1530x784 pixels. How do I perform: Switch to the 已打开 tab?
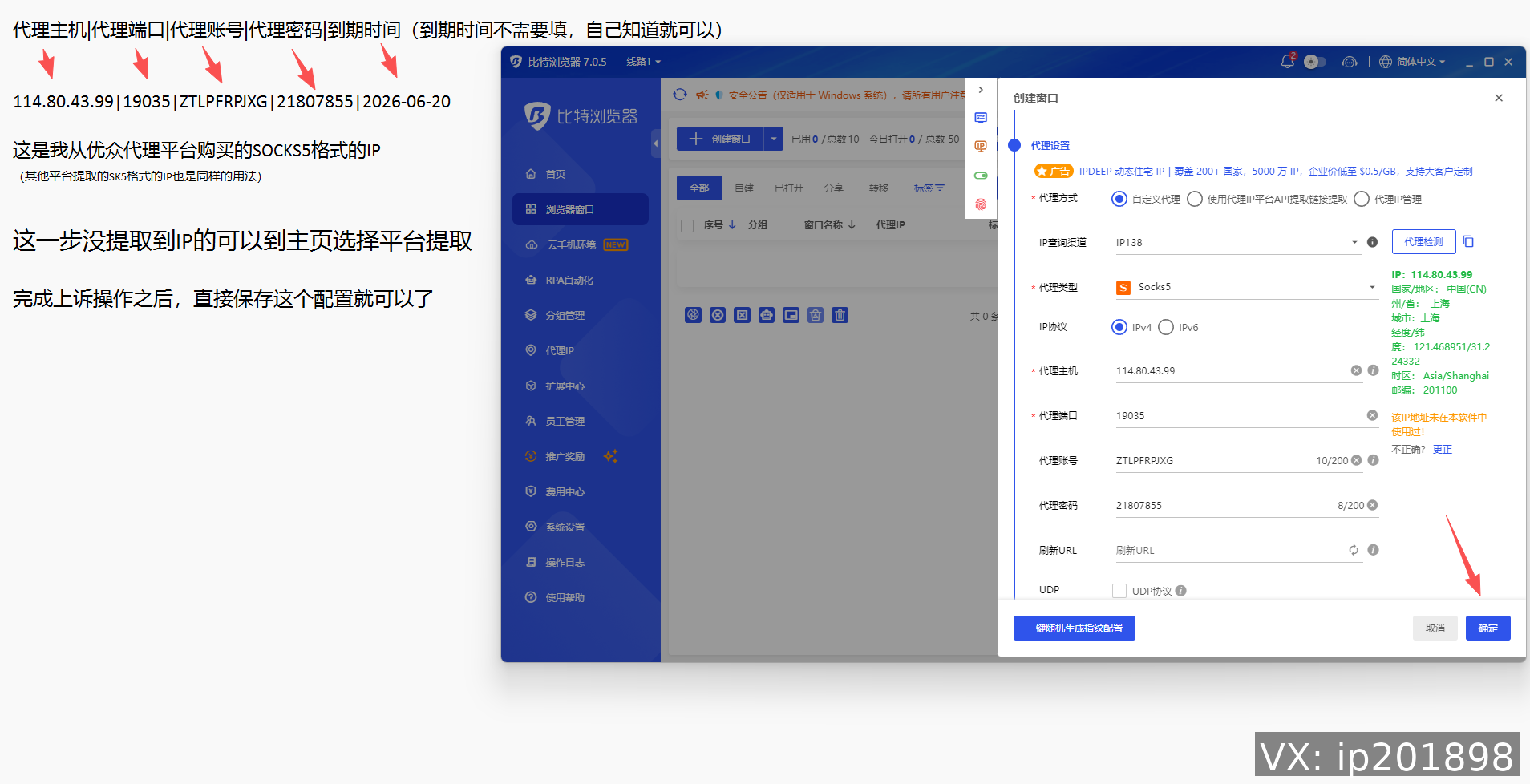pyautogui.click(x=789, y=188)
